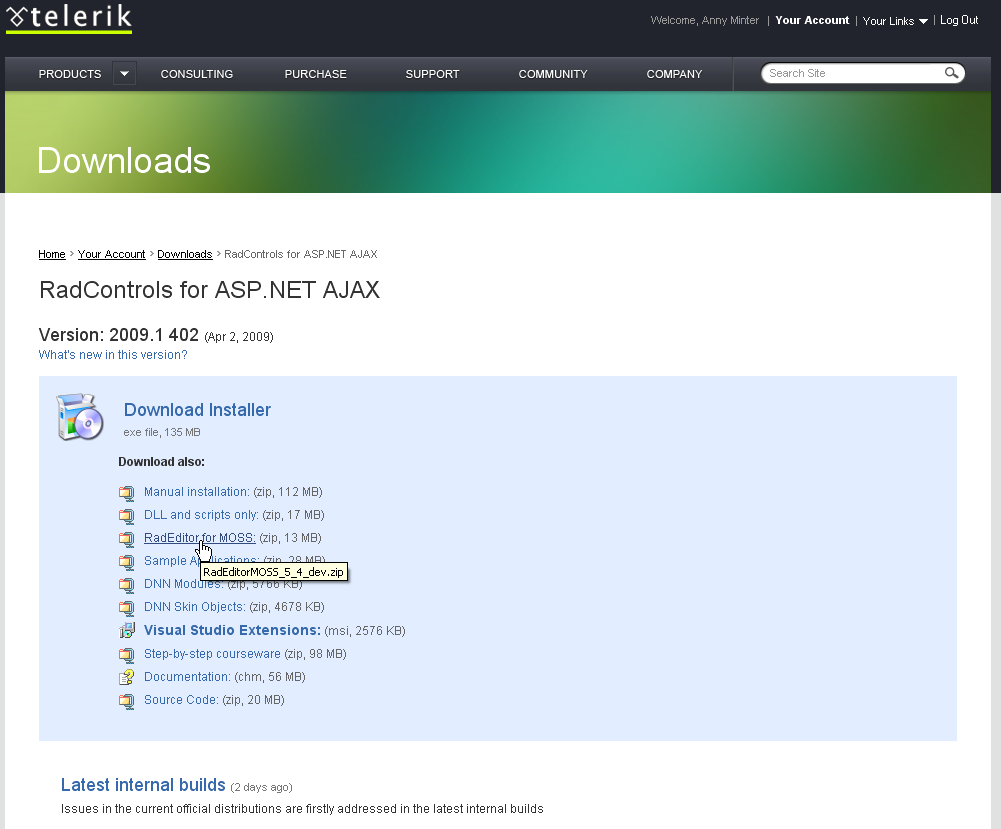Download the Documentation chm file
This screenshot has width=1001, height=829.
click(187, 677)
